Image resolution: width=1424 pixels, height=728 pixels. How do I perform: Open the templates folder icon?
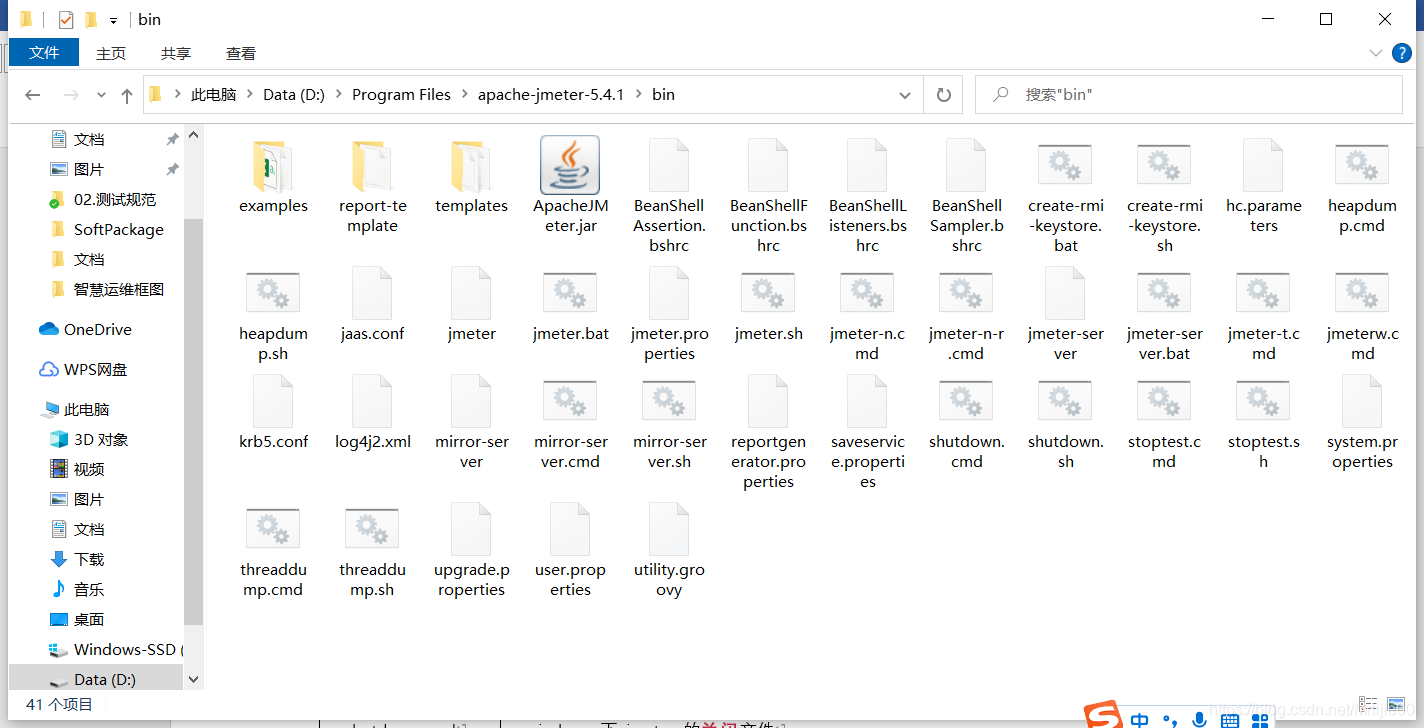pos(471,165)
